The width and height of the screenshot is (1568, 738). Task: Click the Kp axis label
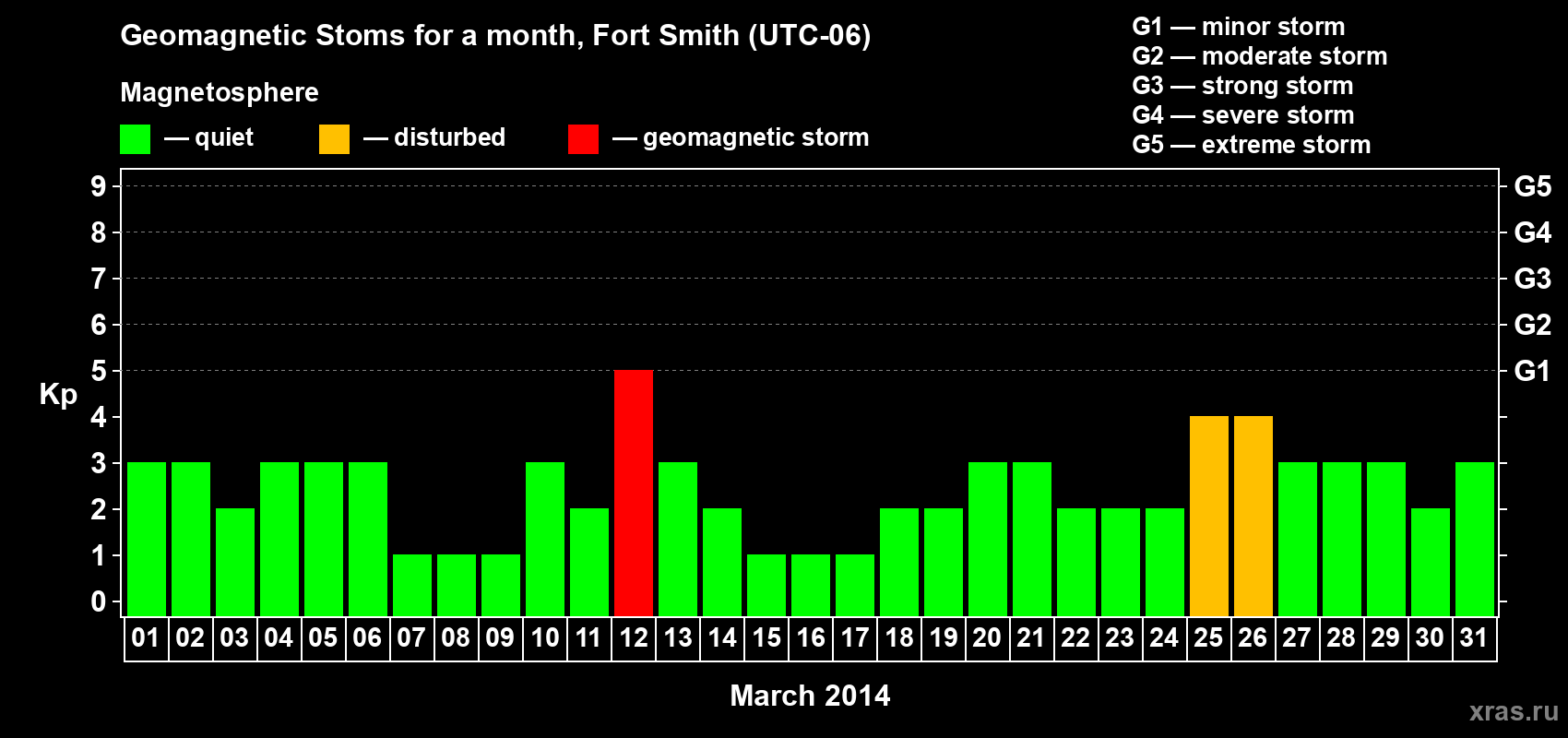(x=58, y=395)
